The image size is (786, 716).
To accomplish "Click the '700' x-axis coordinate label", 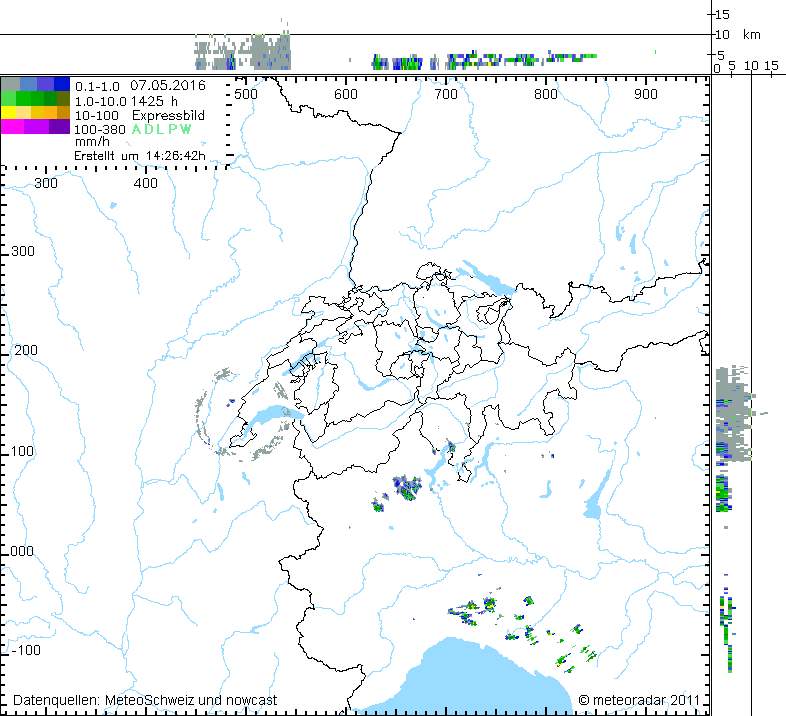I will [x=446, y=94].
